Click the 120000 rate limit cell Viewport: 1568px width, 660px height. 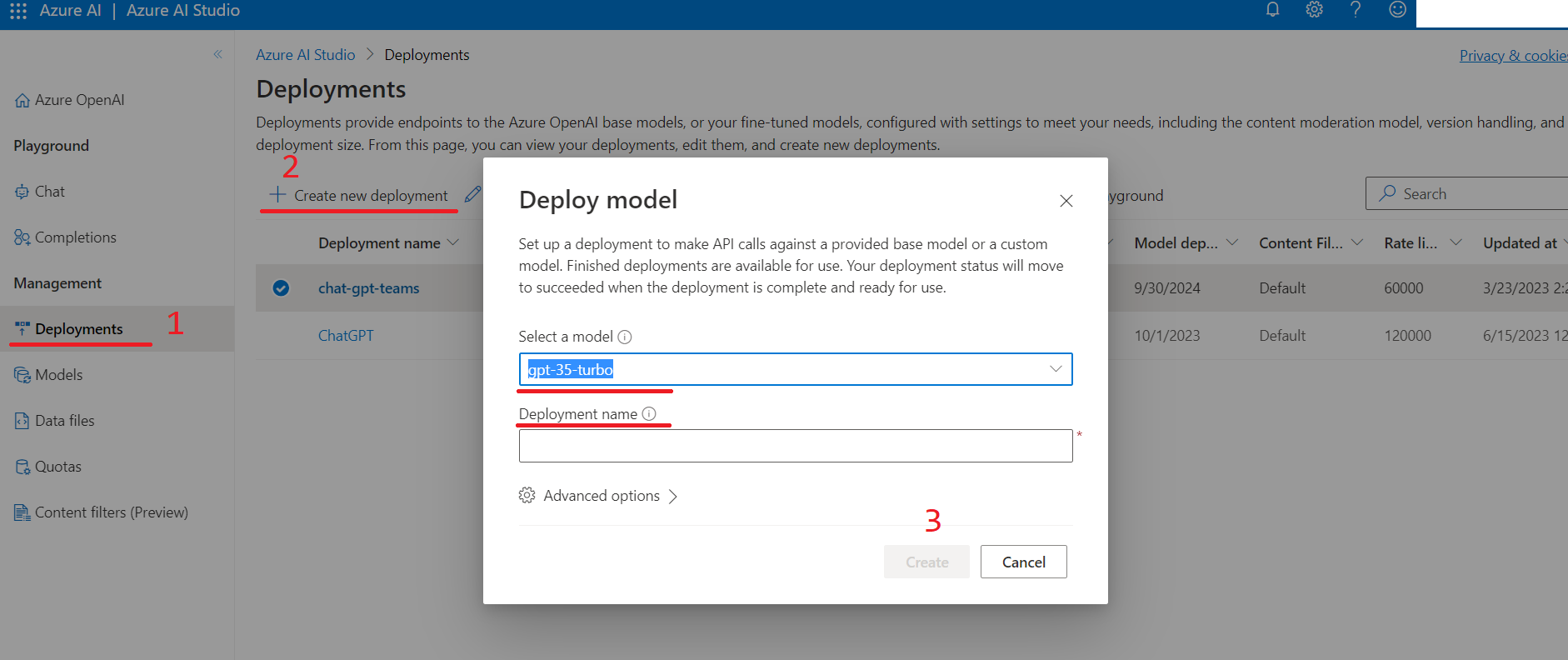tap(1408, 336)
